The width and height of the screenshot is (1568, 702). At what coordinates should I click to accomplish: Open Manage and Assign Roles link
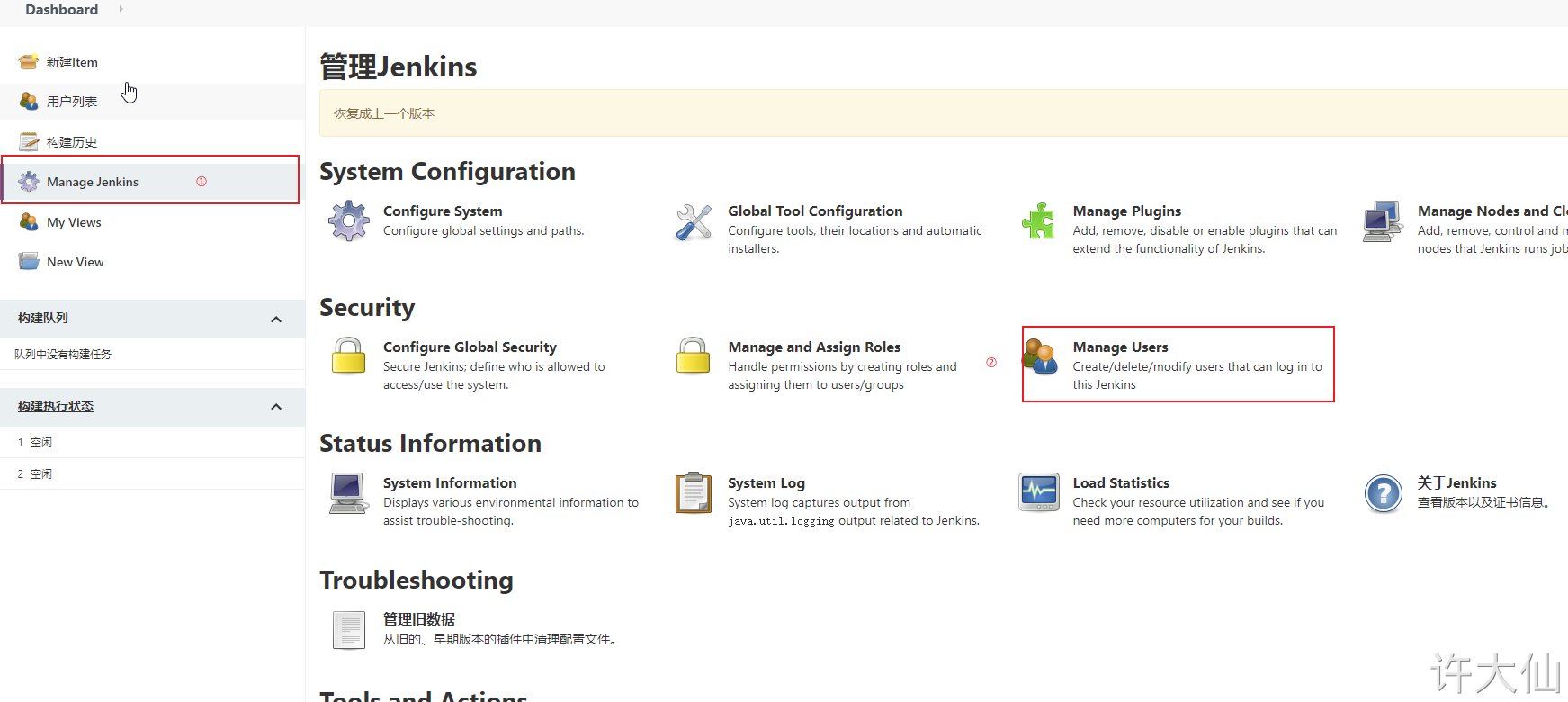[x=814, y=346]
